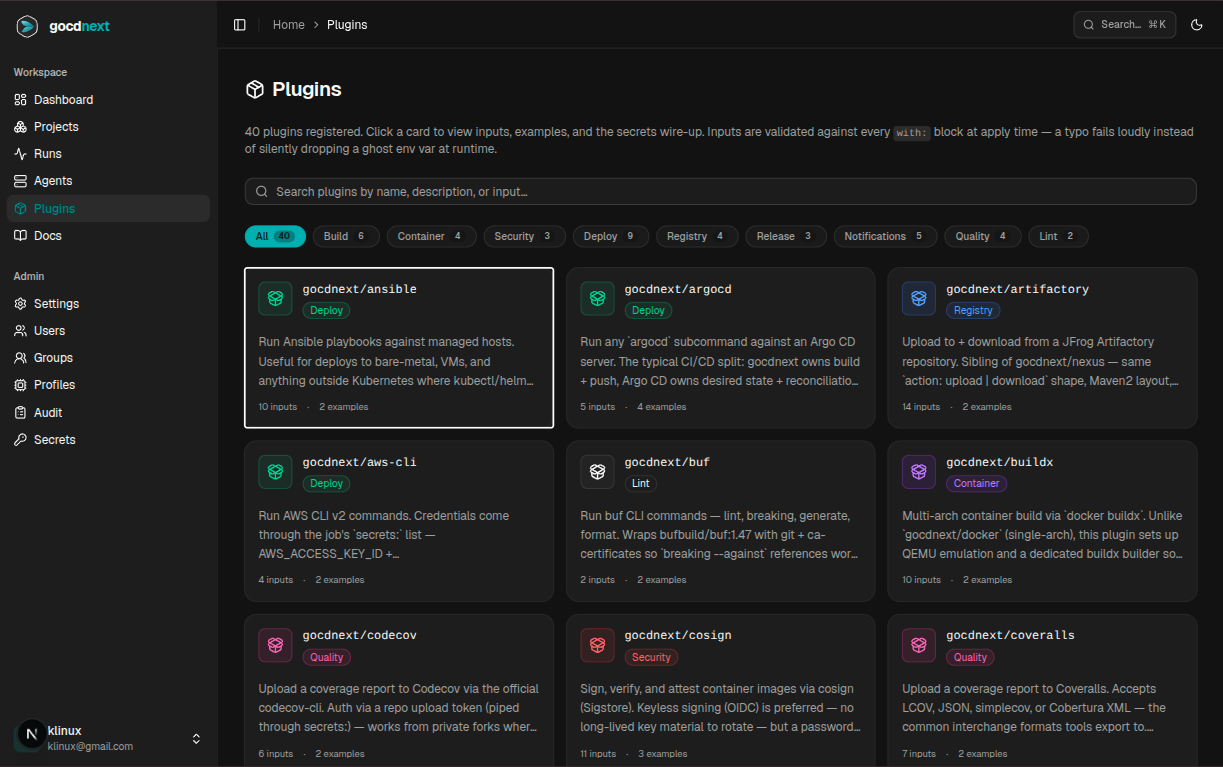Click the gocdnext/cosign plugin icon
This screenshot has width=1223, height=767.
(597, 645)
